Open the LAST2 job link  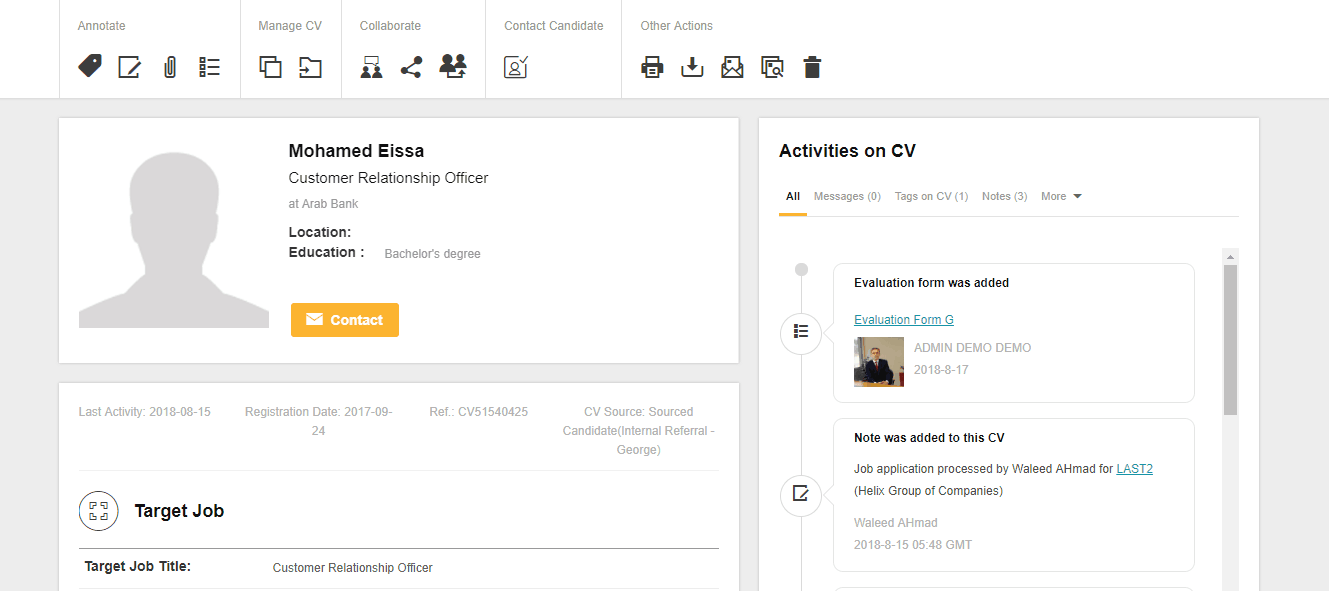pos(1135,468)
